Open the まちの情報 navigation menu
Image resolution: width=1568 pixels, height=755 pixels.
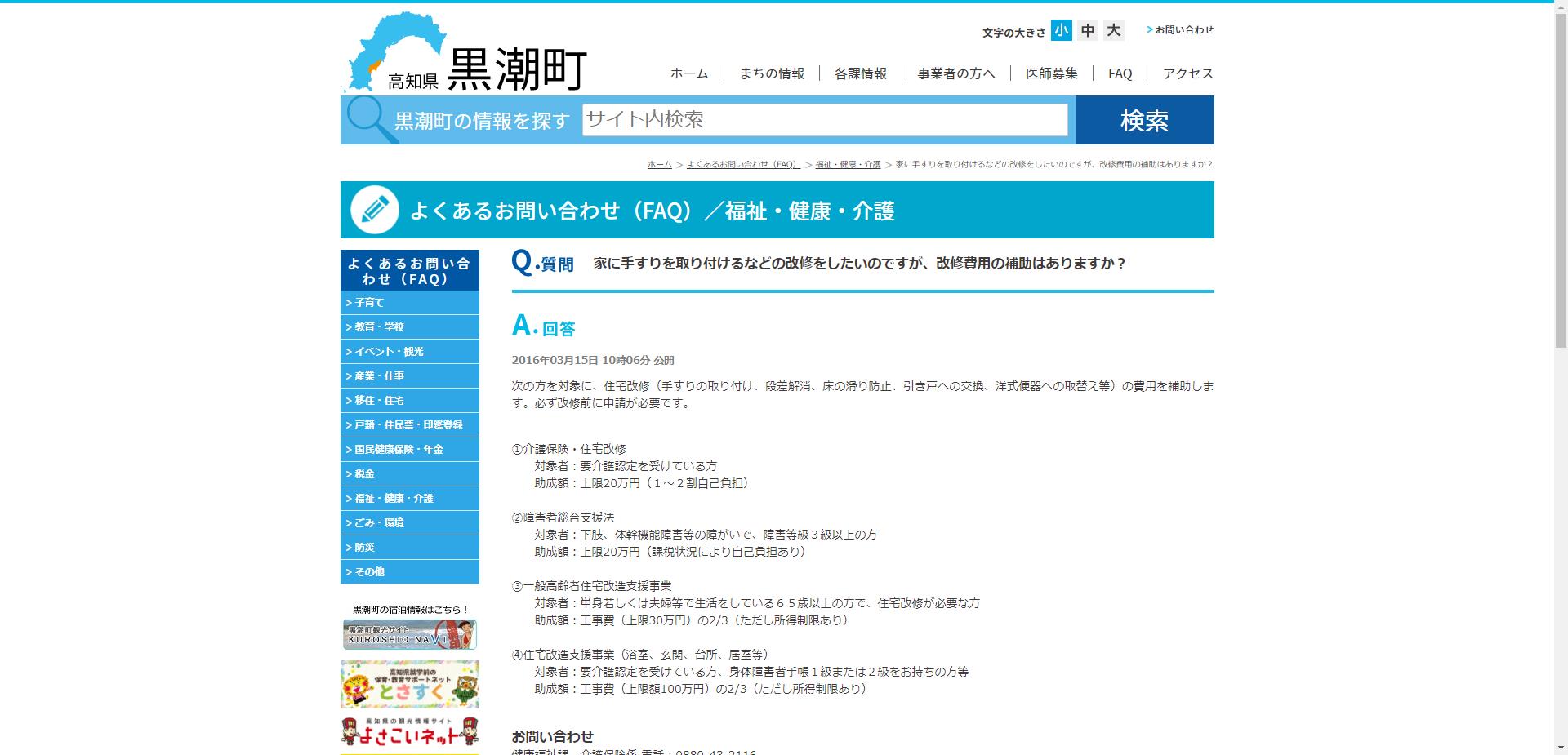point(772,73)
